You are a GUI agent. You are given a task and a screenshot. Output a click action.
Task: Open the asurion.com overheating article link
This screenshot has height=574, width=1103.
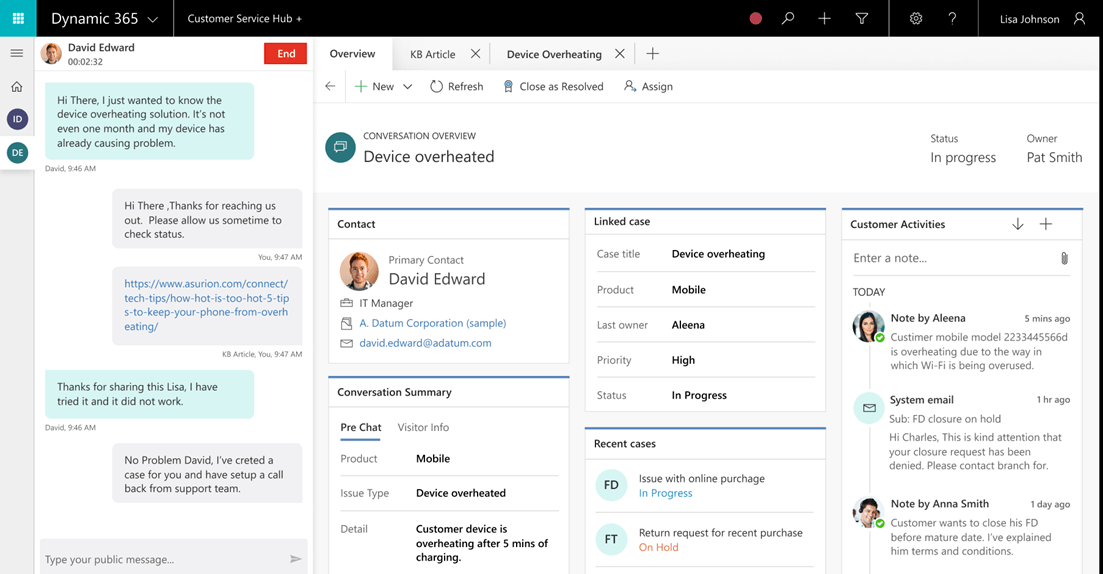coord(207,305)
